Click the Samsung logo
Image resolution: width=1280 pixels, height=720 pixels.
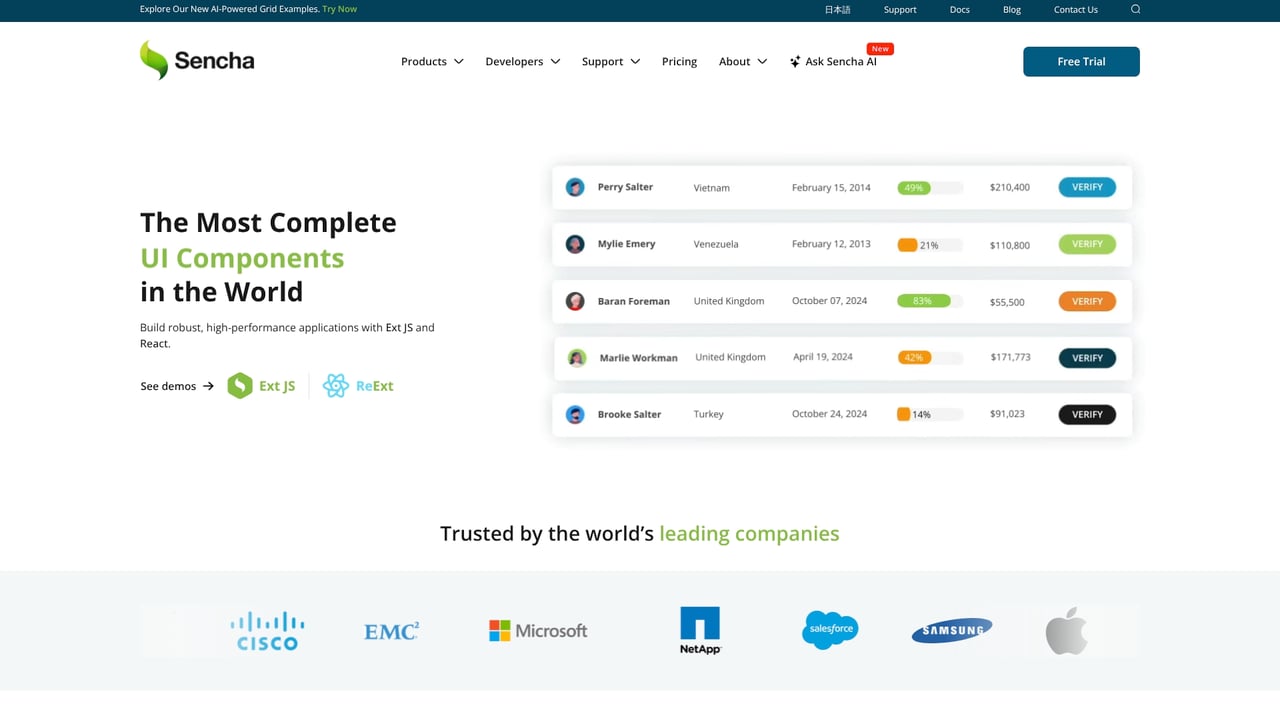[x=951, y=630]
